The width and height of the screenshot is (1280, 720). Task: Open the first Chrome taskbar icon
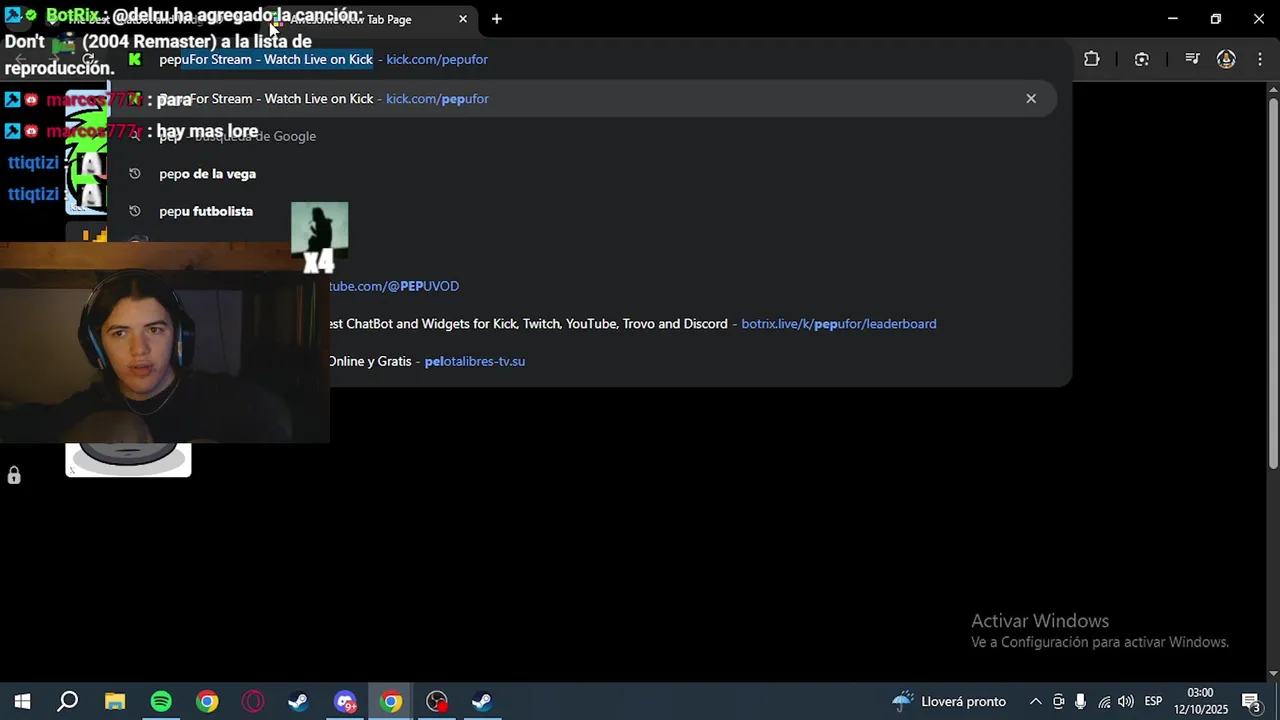point(207,702)
